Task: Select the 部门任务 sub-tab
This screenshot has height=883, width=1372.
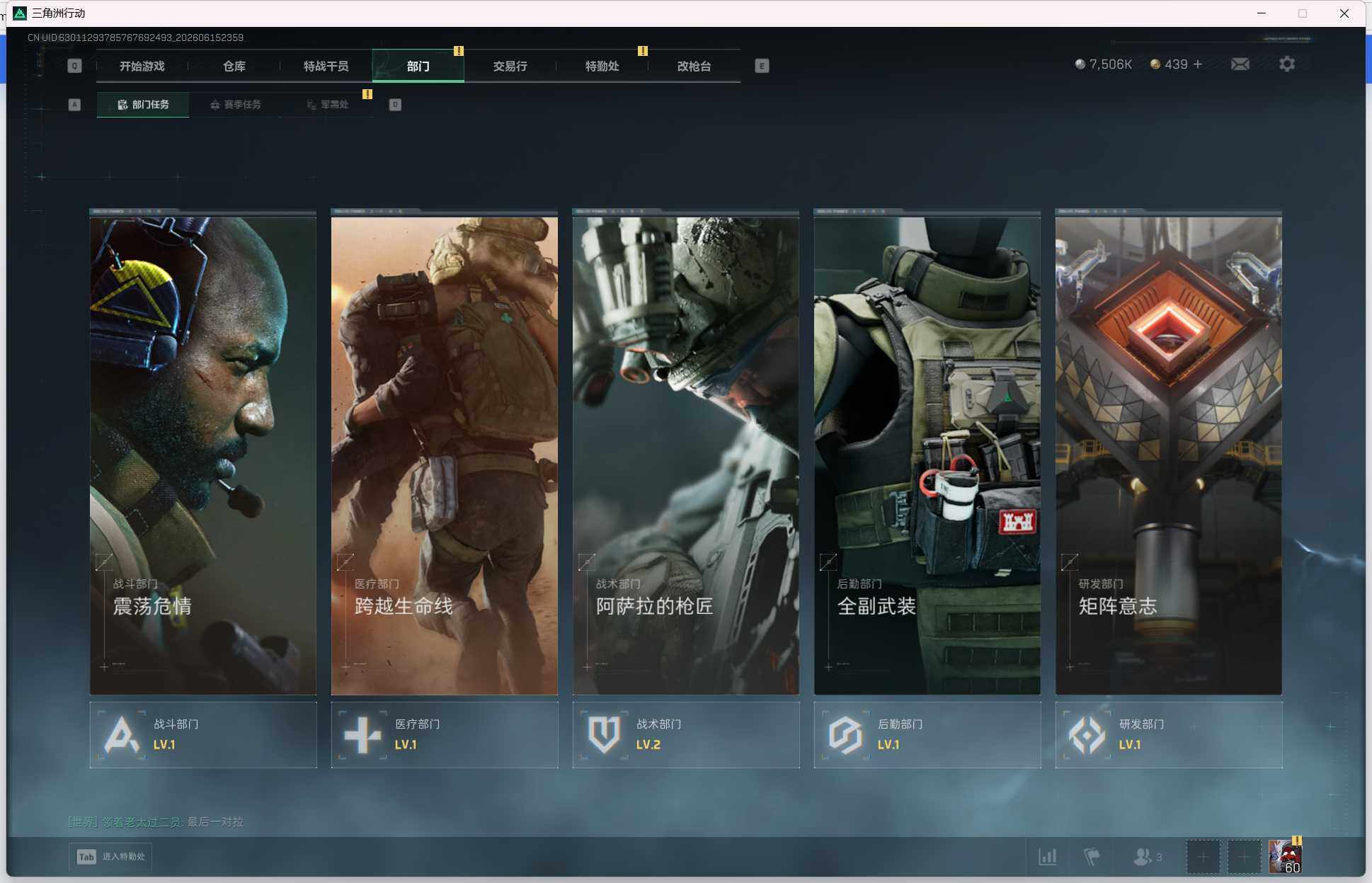Action: 143,105
